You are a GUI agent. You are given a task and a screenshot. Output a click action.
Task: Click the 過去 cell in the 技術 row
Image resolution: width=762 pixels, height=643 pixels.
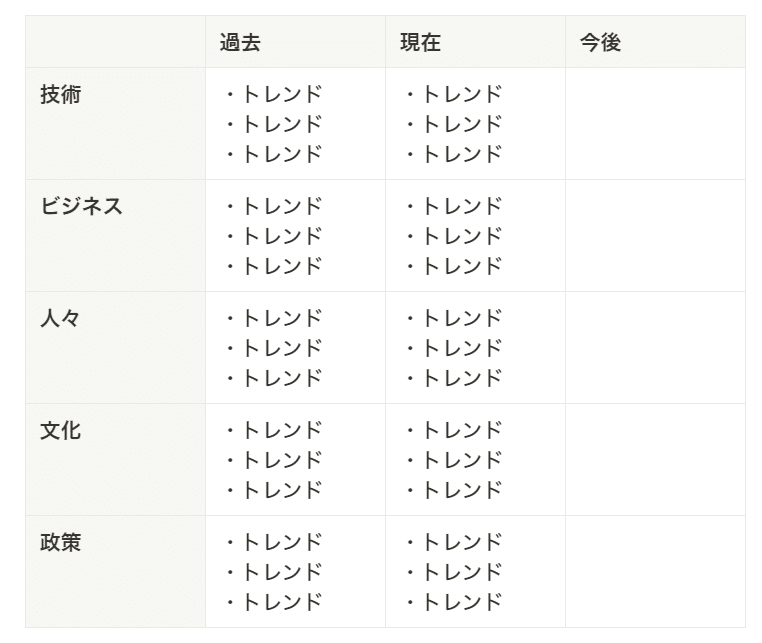point(295,123)
